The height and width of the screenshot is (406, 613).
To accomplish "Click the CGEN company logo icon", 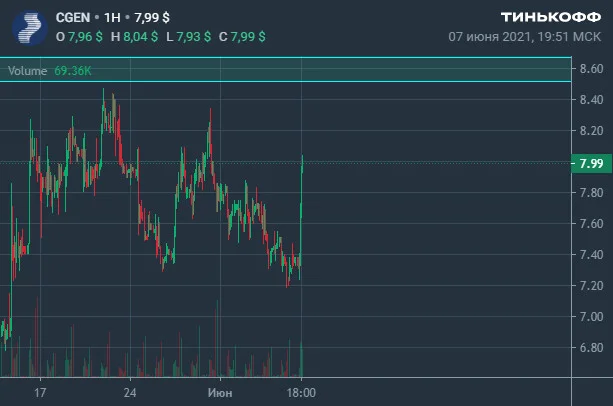I will click(30, 28).
